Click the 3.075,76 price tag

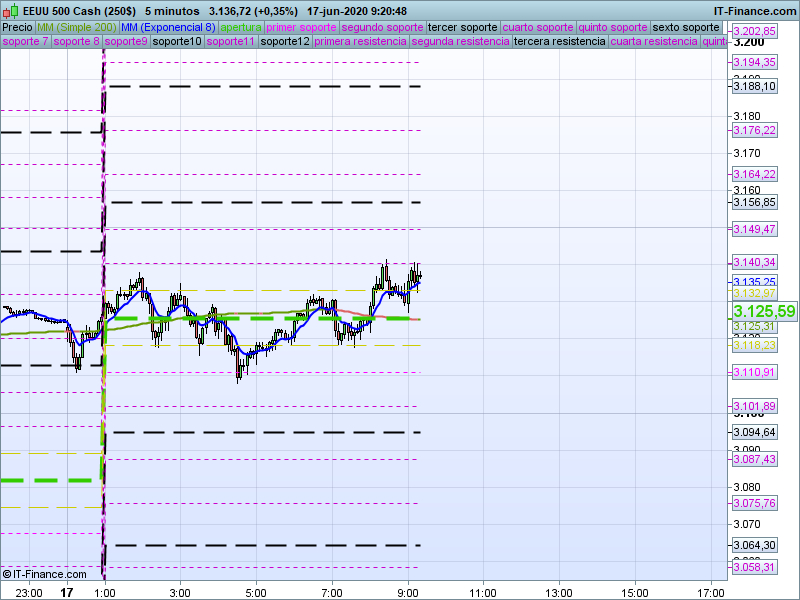coord(754,504)
